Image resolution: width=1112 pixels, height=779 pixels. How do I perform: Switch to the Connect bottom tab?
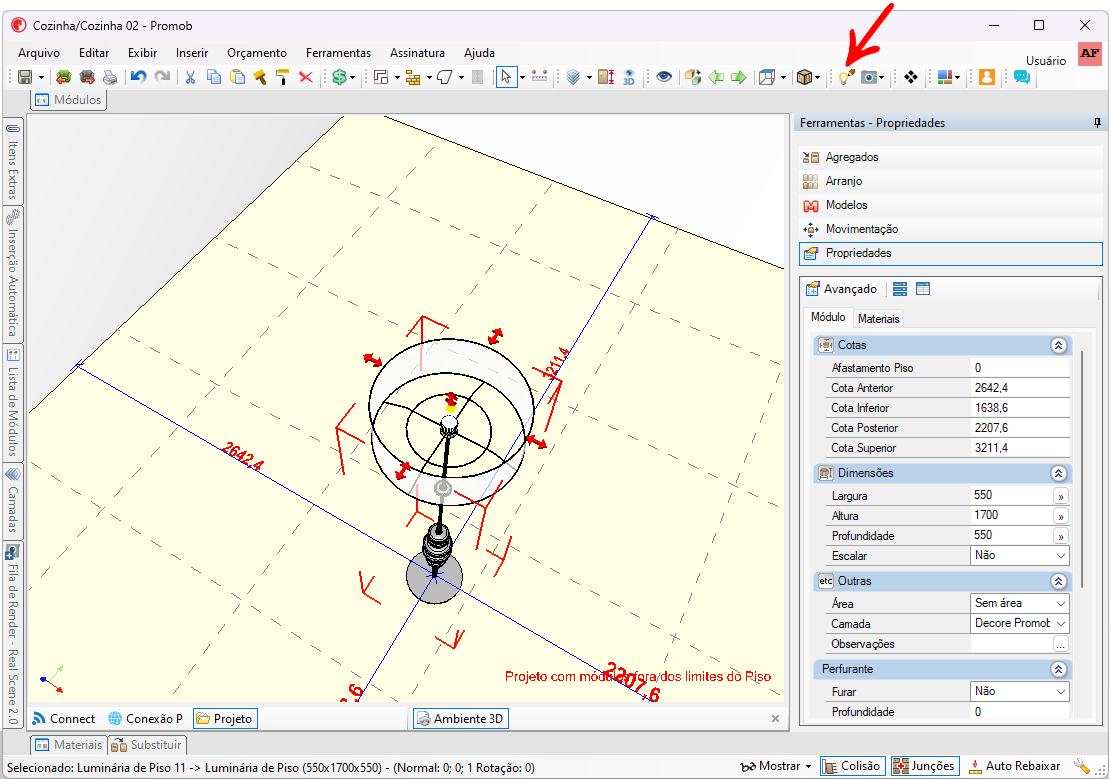[x=64, y=719]
